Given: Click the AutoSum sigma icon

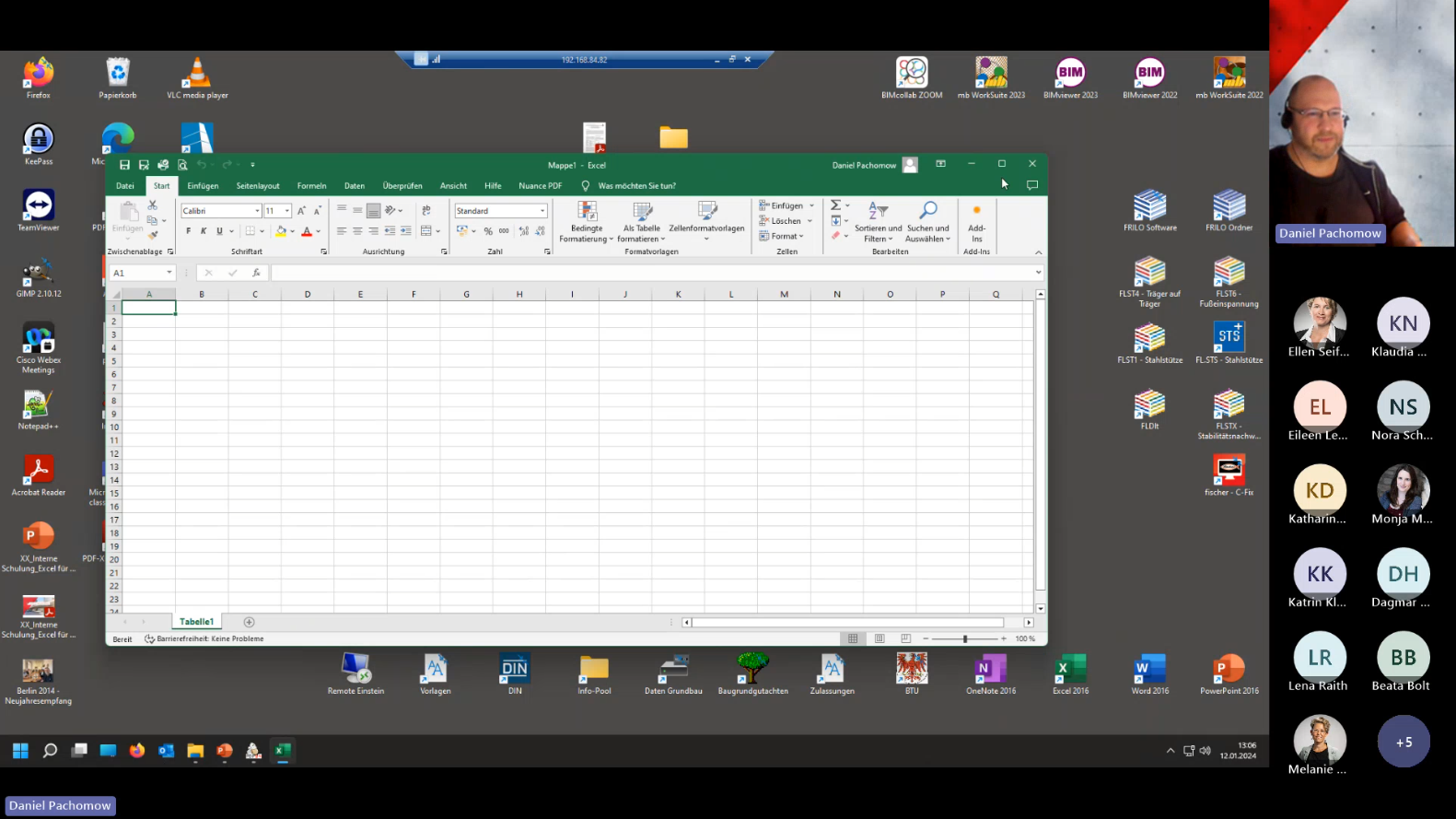Looking at the screenshot, I should click(835, 205).
